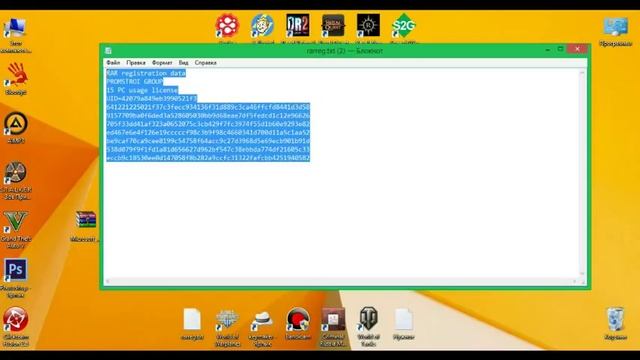Click the 'PROMSTROI GROUP' text line
Viewport: 640px width, 360px height.
coord(135,82)
